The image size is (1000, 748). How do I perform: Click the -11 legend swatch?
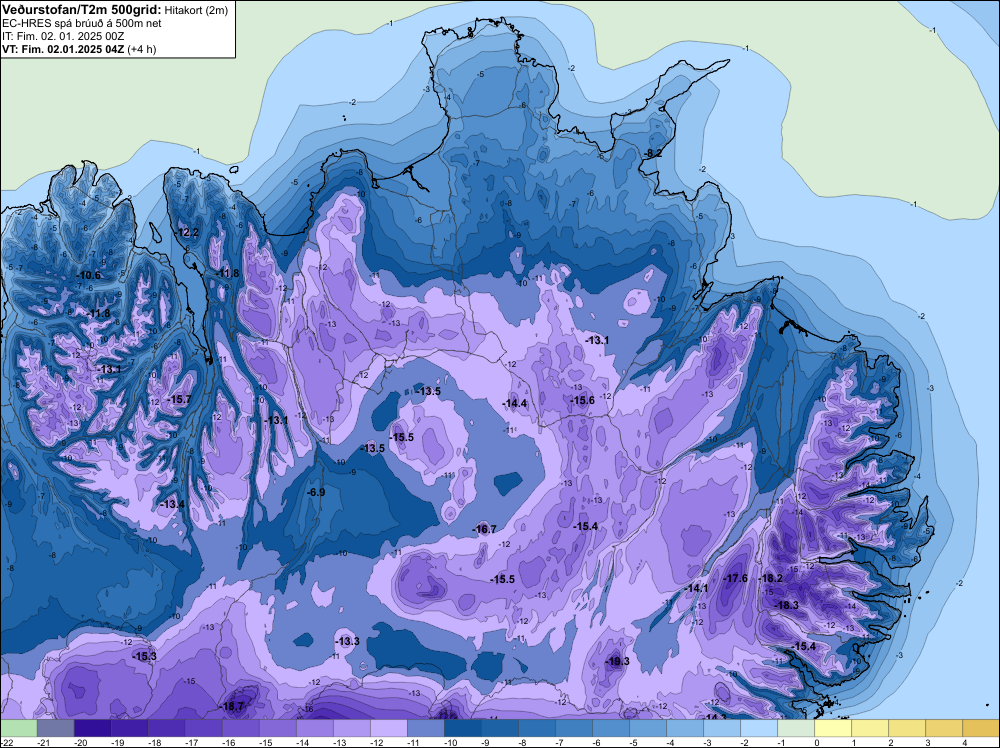[x=426, y=728]
